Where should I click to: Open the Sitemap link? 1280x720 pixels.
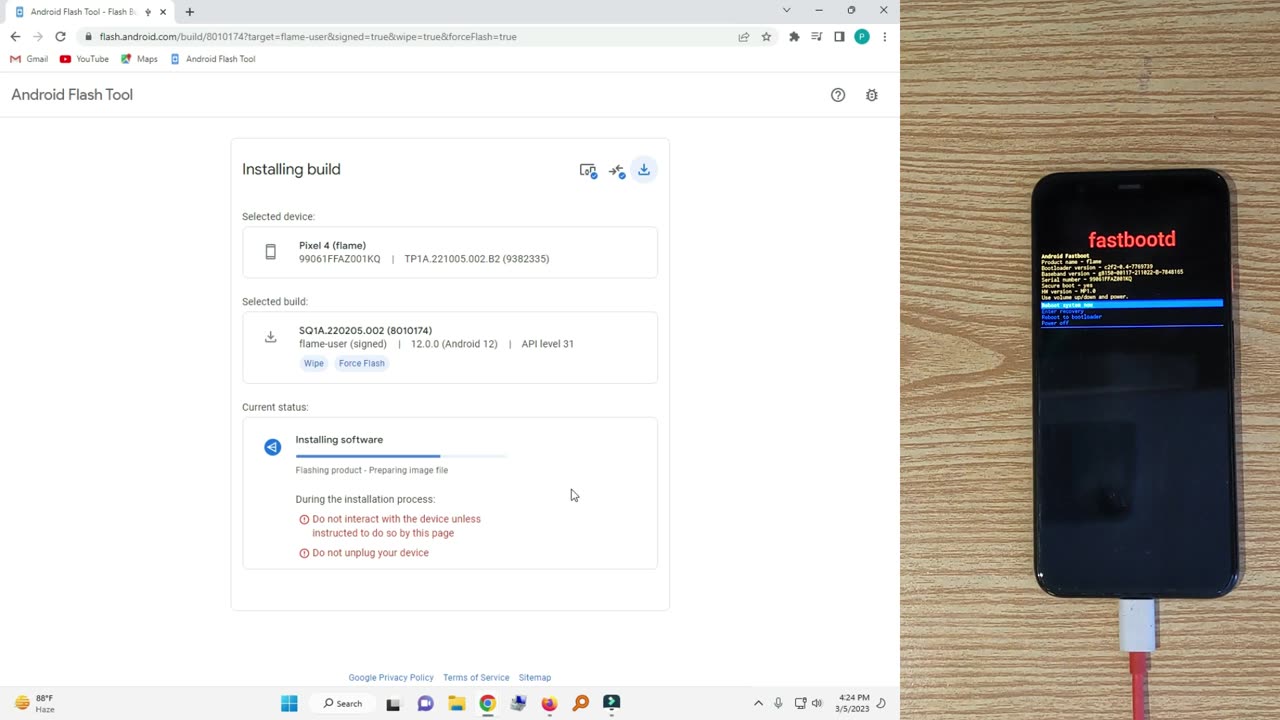pyautogui.click(x=535, y=678)
